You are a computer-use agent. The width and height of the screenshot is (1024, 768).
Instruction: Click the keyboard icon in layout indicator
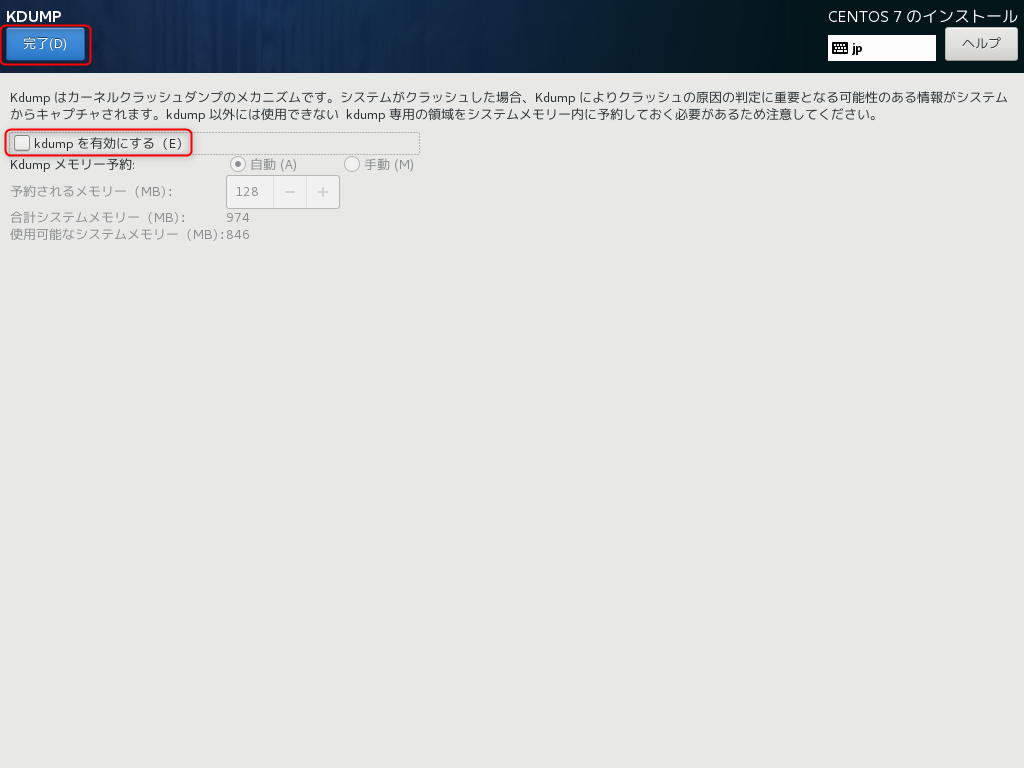(840, 48)
